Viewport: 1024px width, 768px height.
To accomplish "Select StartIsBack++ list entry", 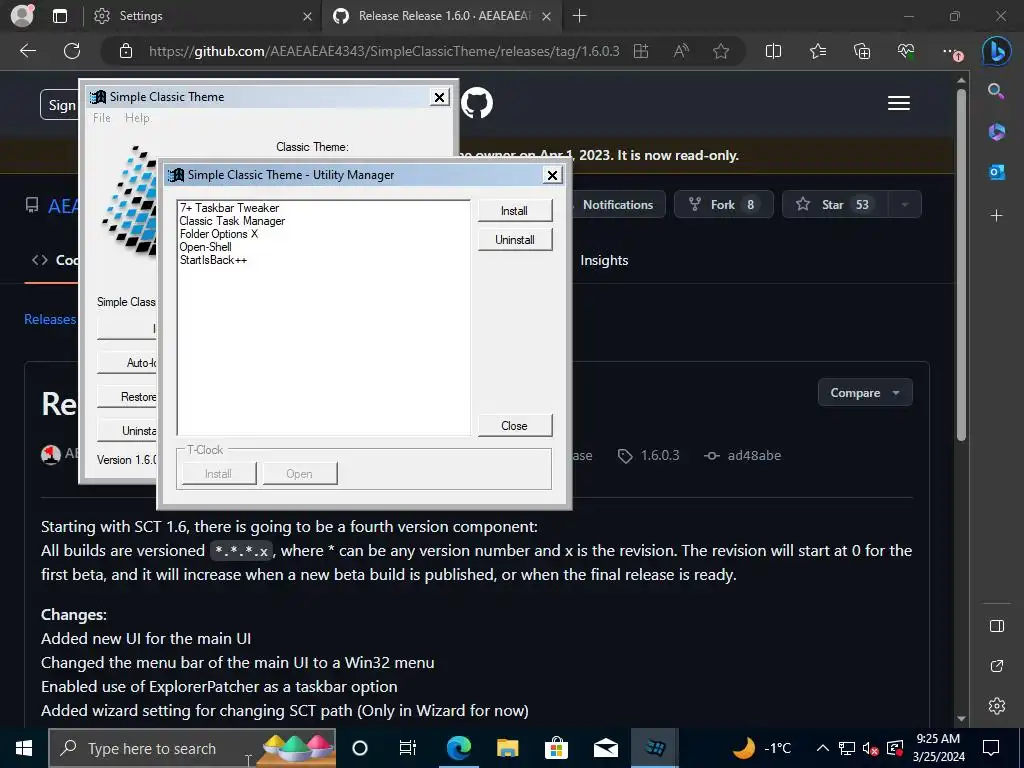I will [213, 260].
